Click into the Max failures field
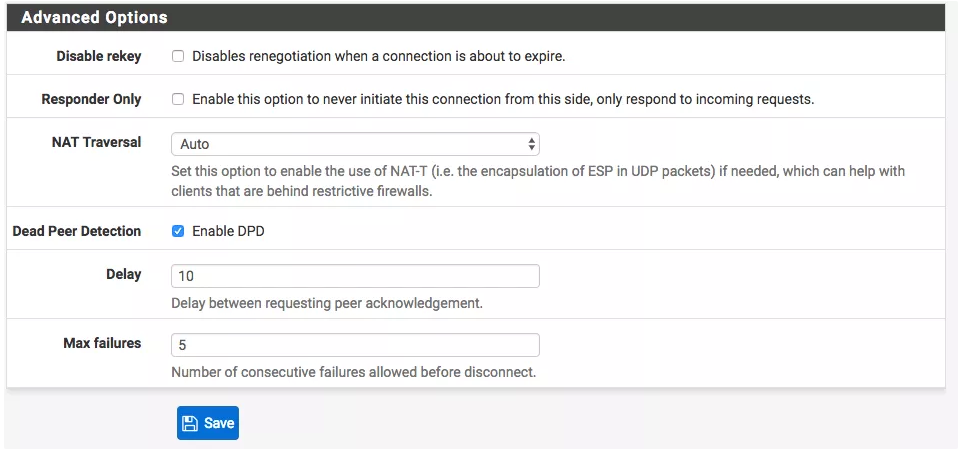The image size is (961, 453). (355, 345)
